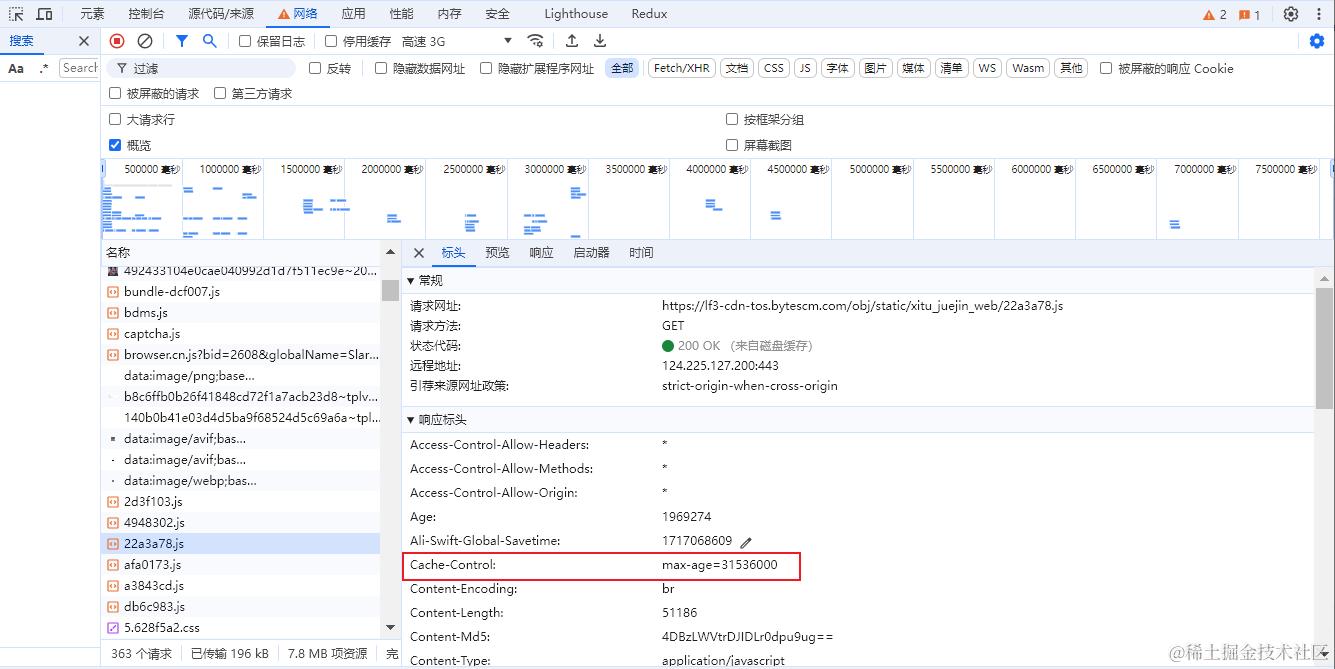
Task: Select the captcha.js request row
Action: [242, 334]
